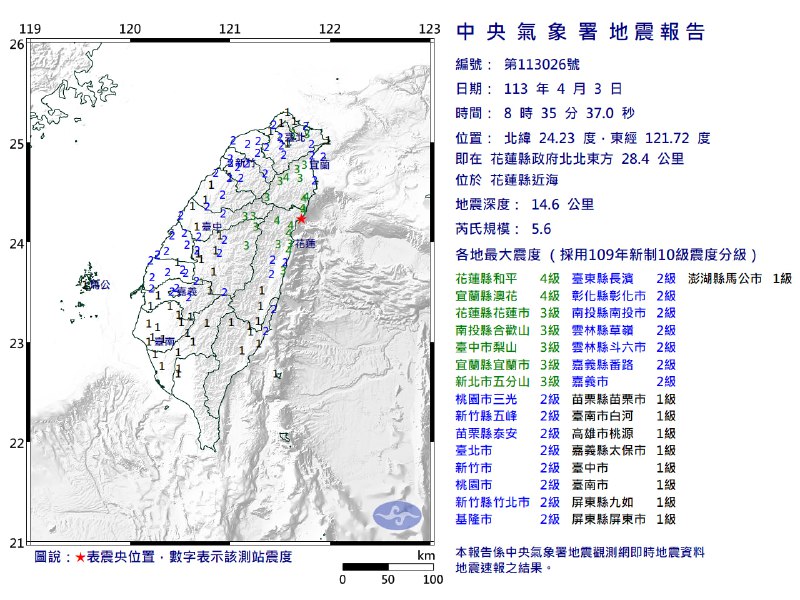
Task: Click the red epicenter star on map
Action: pos(302,219)
